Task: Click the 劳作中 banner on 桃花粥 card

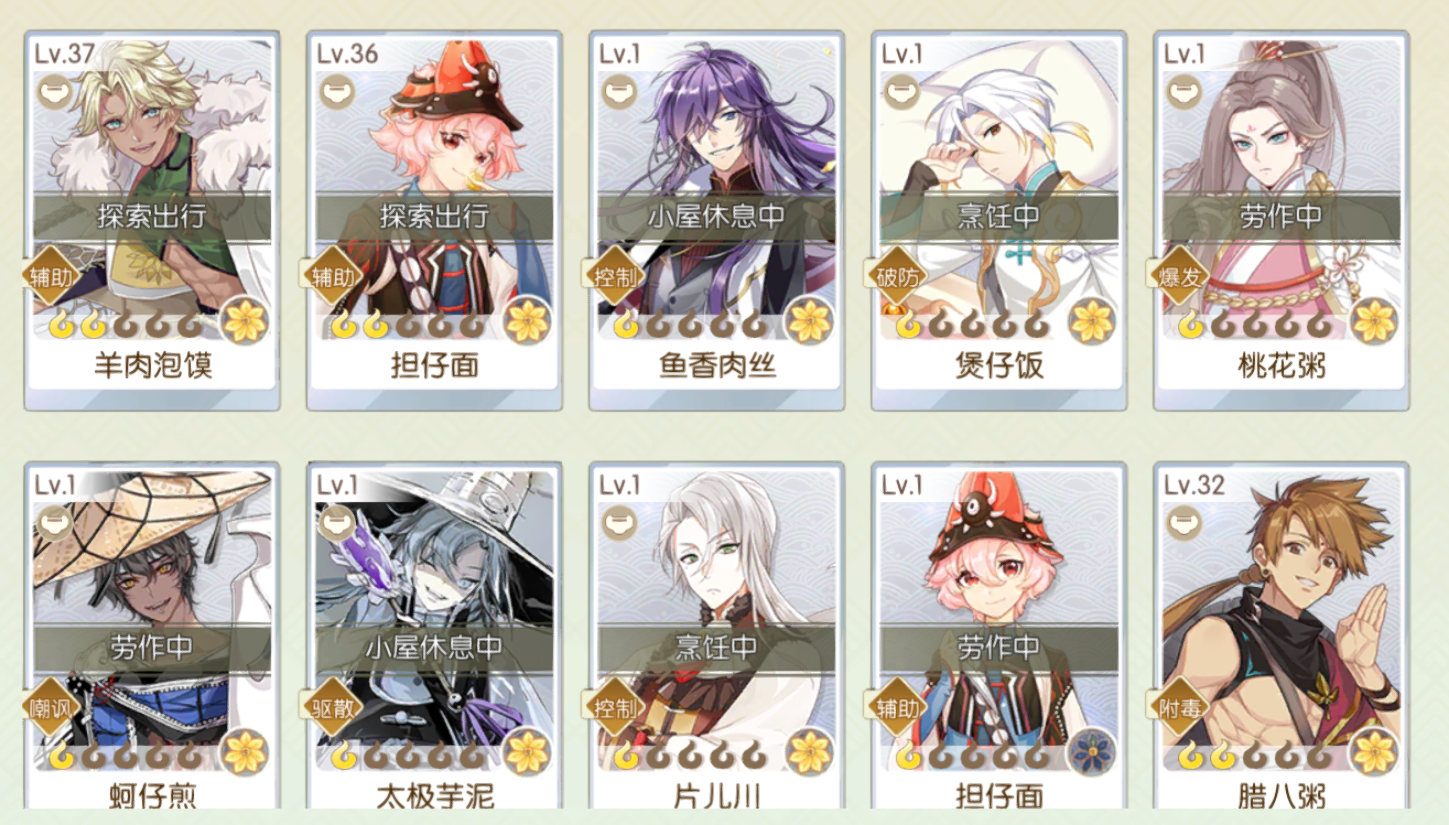Action: (1281, 217)
